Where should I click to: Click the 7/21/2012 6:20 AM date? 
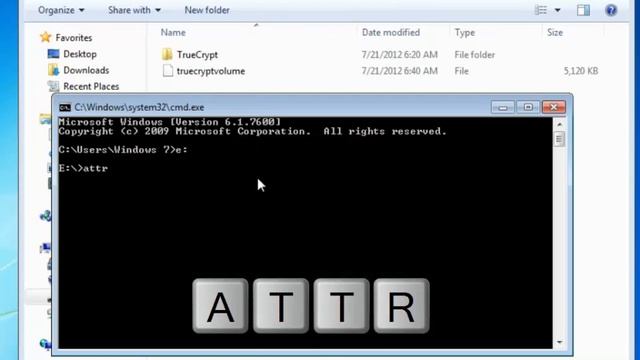(400, 55)
